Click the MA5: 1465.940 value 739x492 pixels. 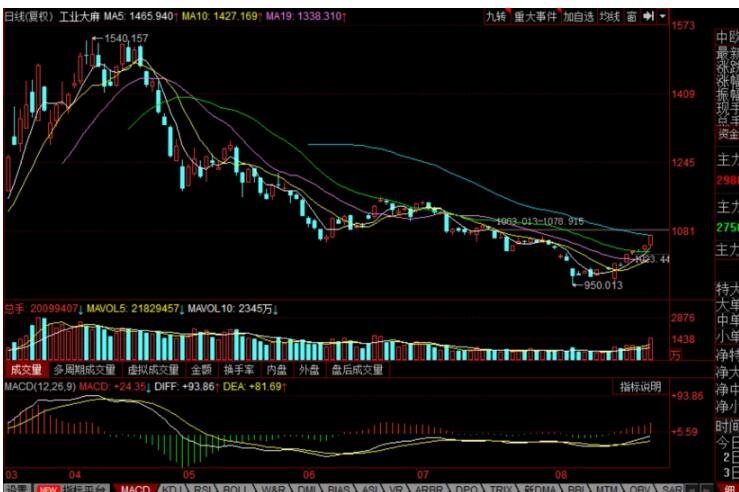click(x=140, y=16)
